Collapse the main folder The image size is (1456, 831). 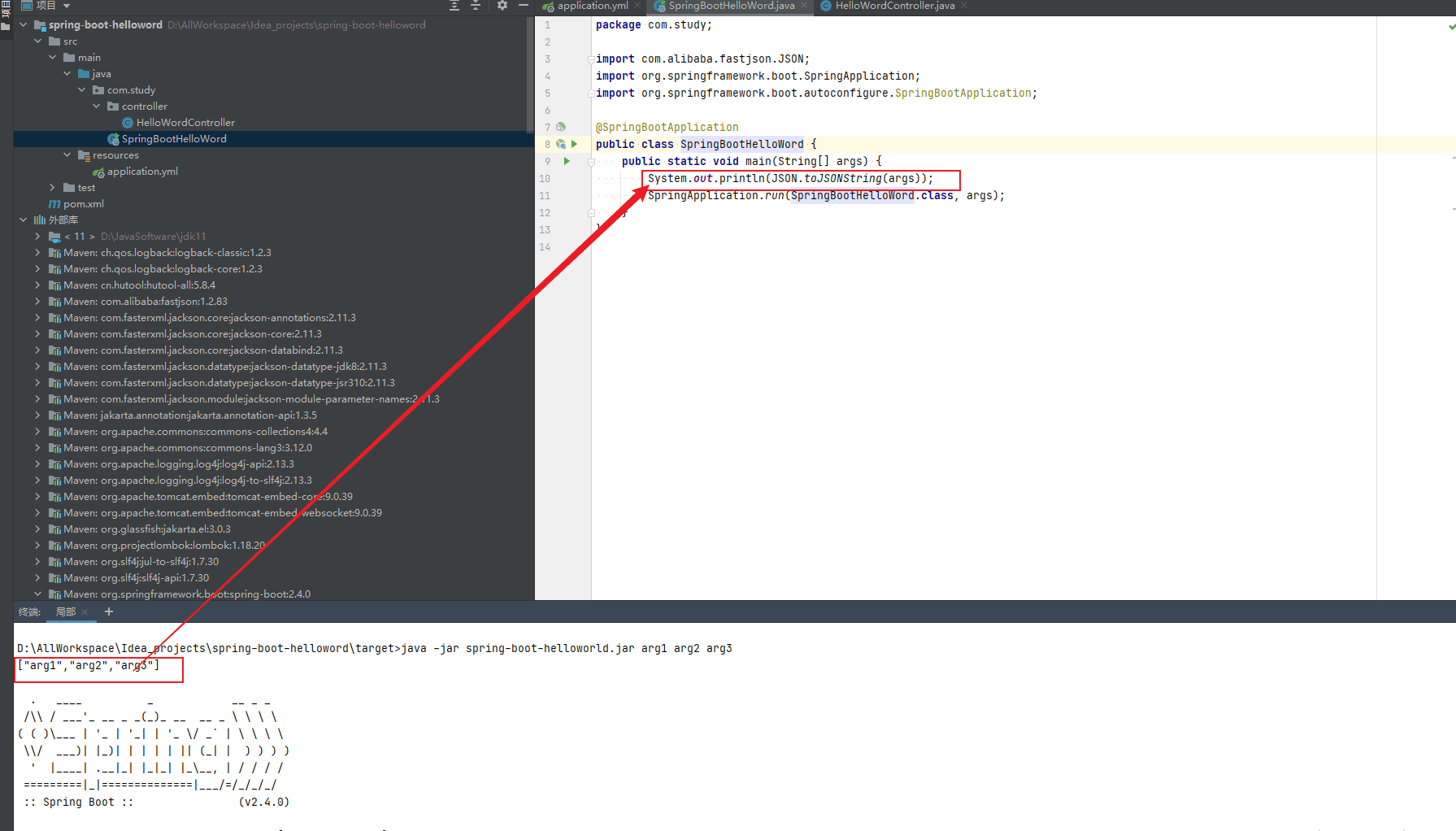click(53, 58)
